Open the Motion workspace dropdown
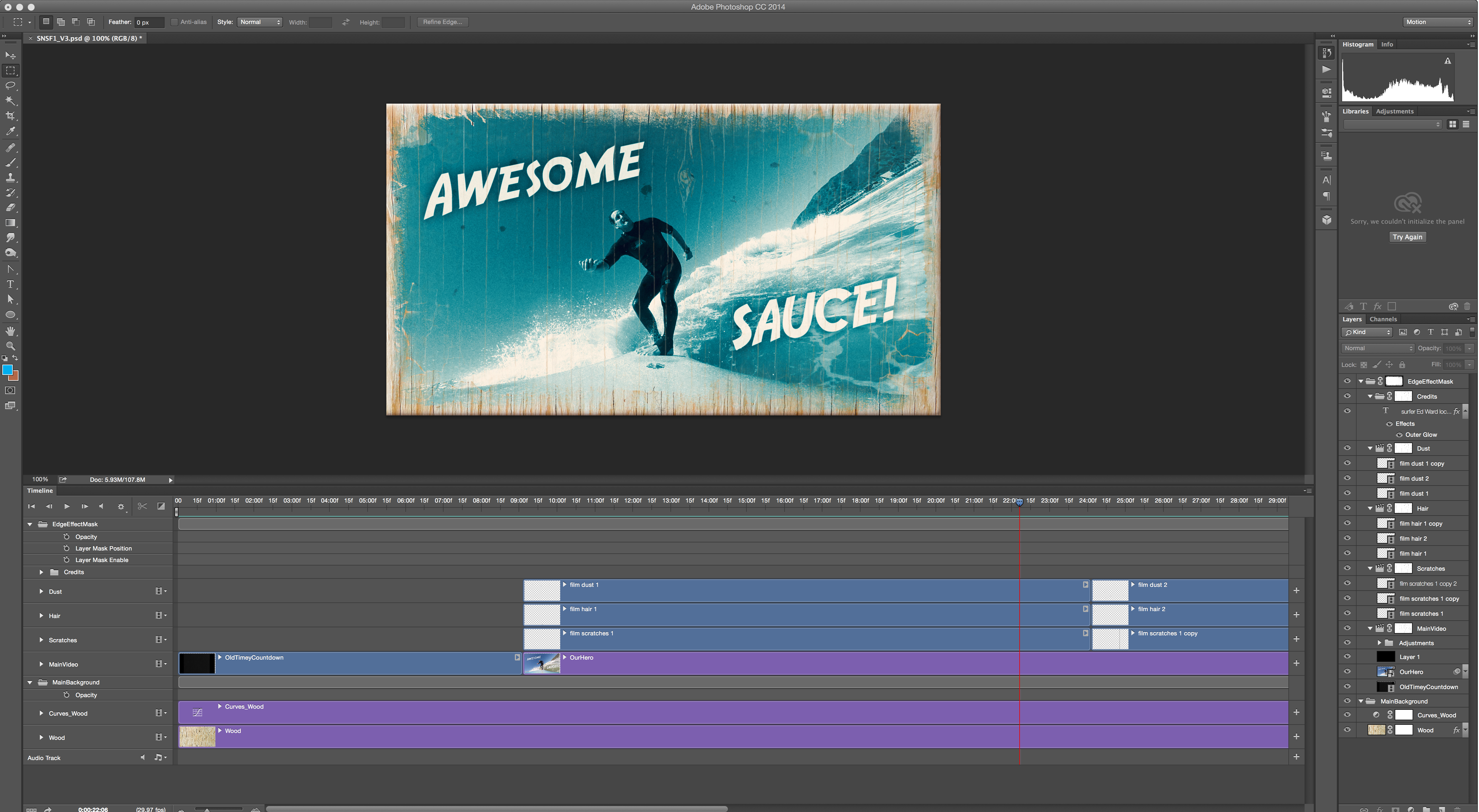Viewport: 1479px width, 812px height. (x=1438, y=23)
